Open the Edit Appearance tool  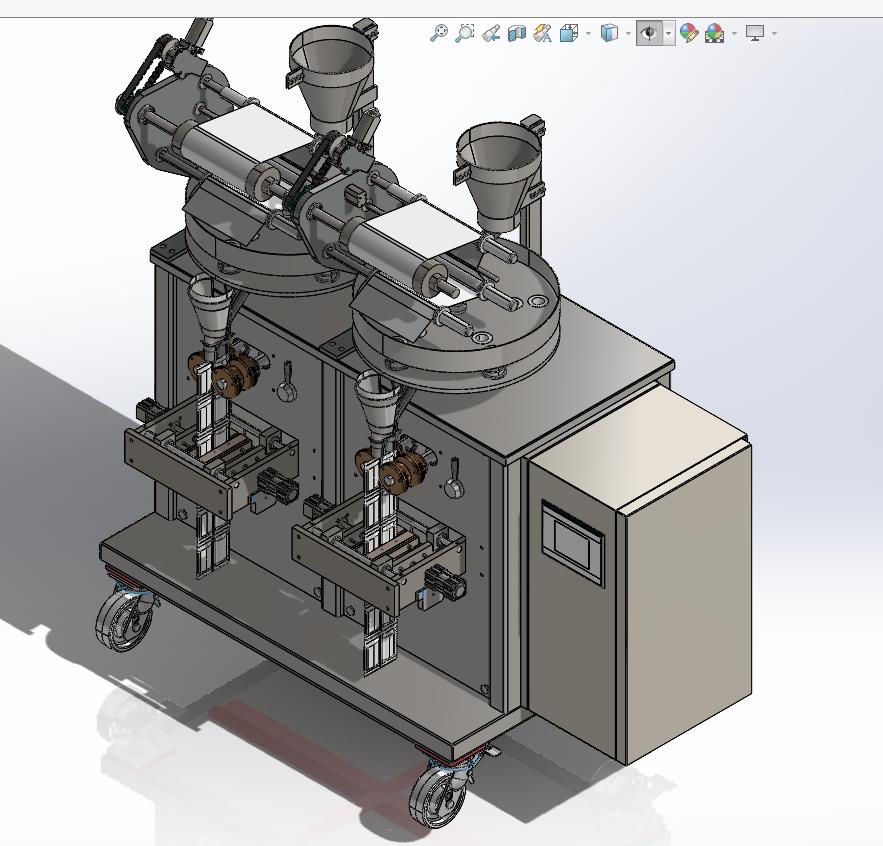(689, 33)
